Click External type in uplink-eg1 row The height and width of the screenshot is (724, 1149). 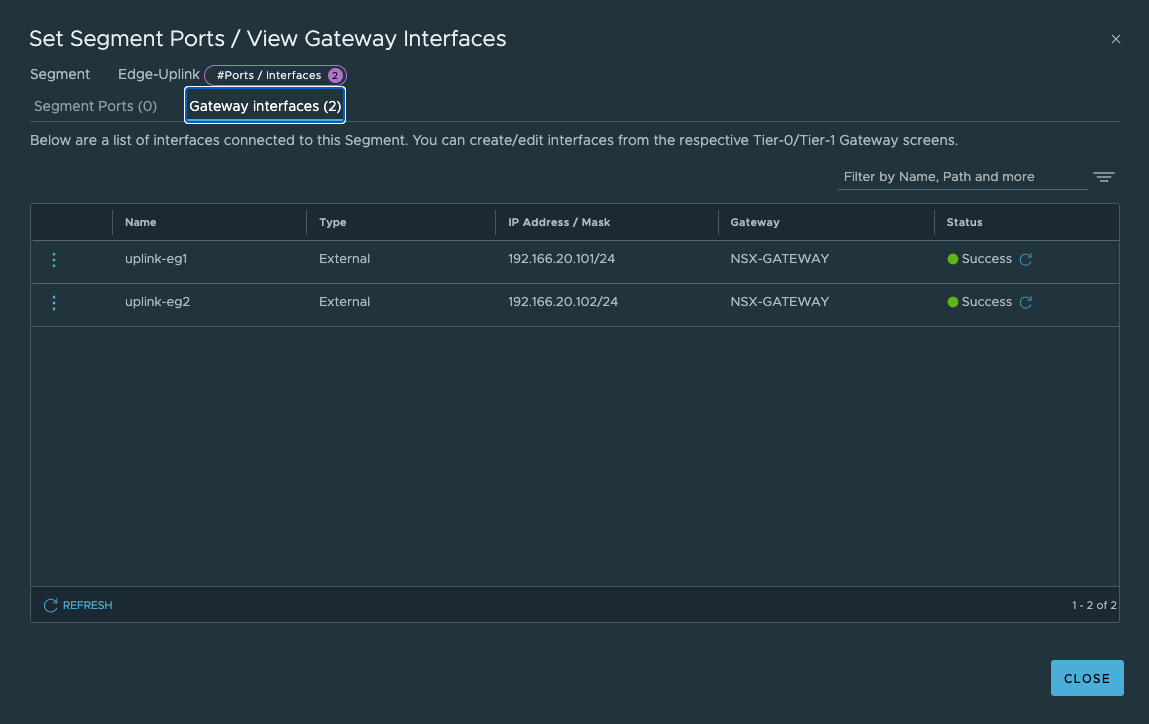(344, 259)
